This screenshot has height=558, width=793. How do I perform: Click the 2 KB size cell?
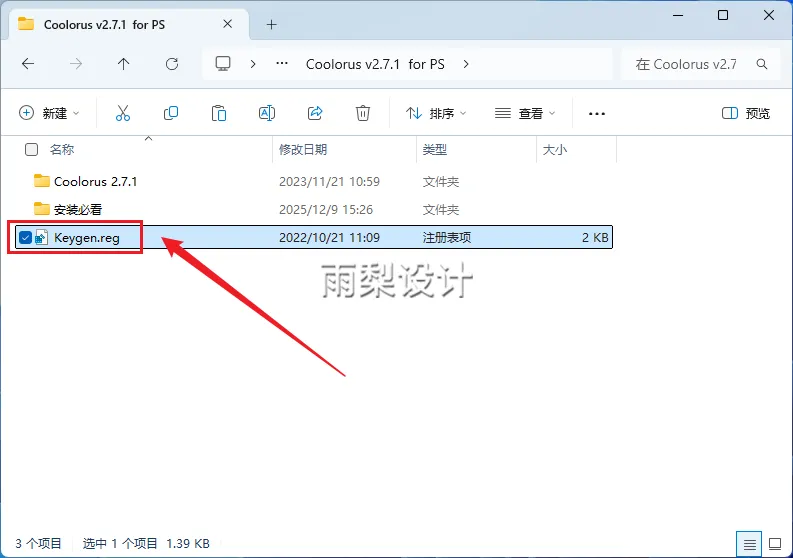(595, 237)
